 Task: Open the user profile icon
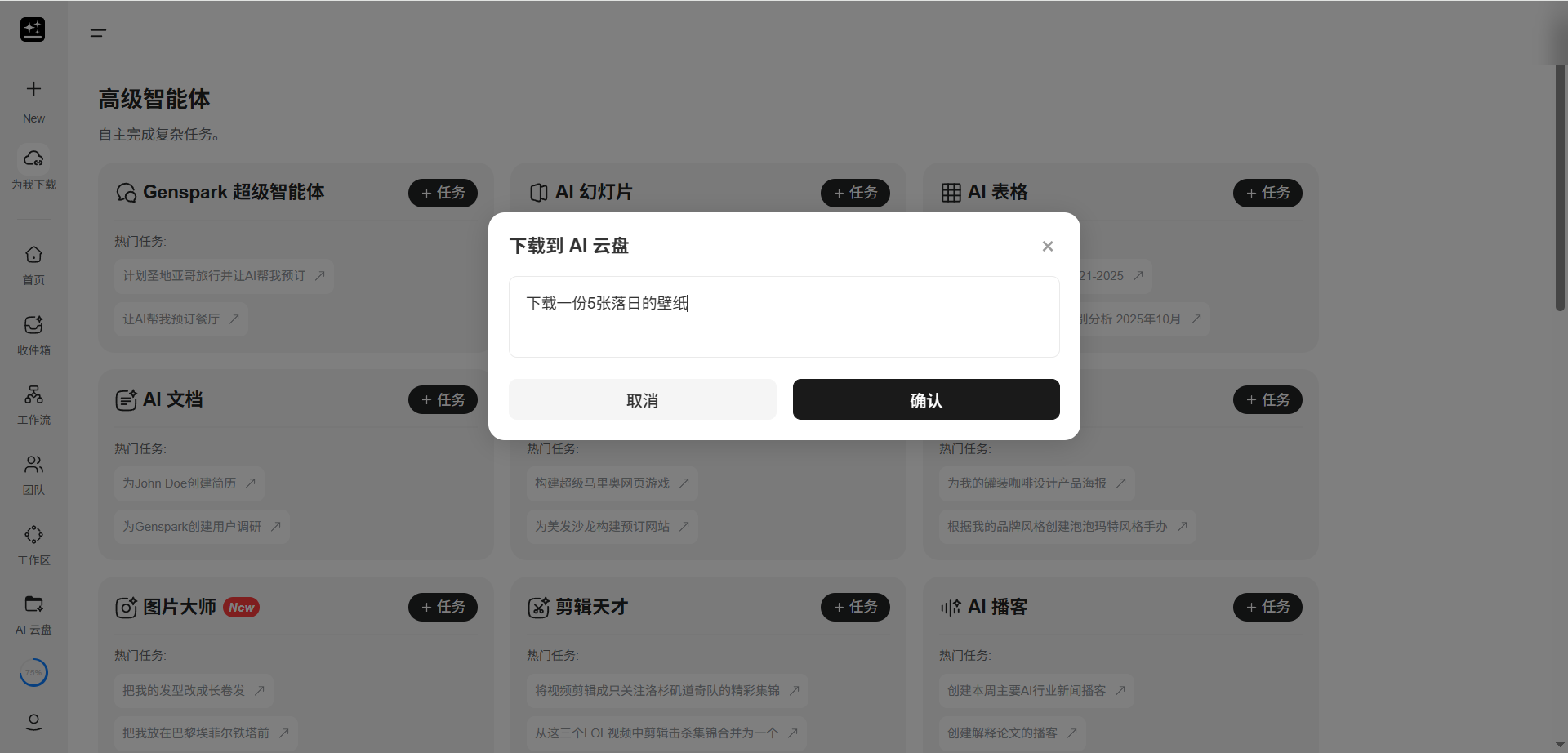click(x=33, y=722)
